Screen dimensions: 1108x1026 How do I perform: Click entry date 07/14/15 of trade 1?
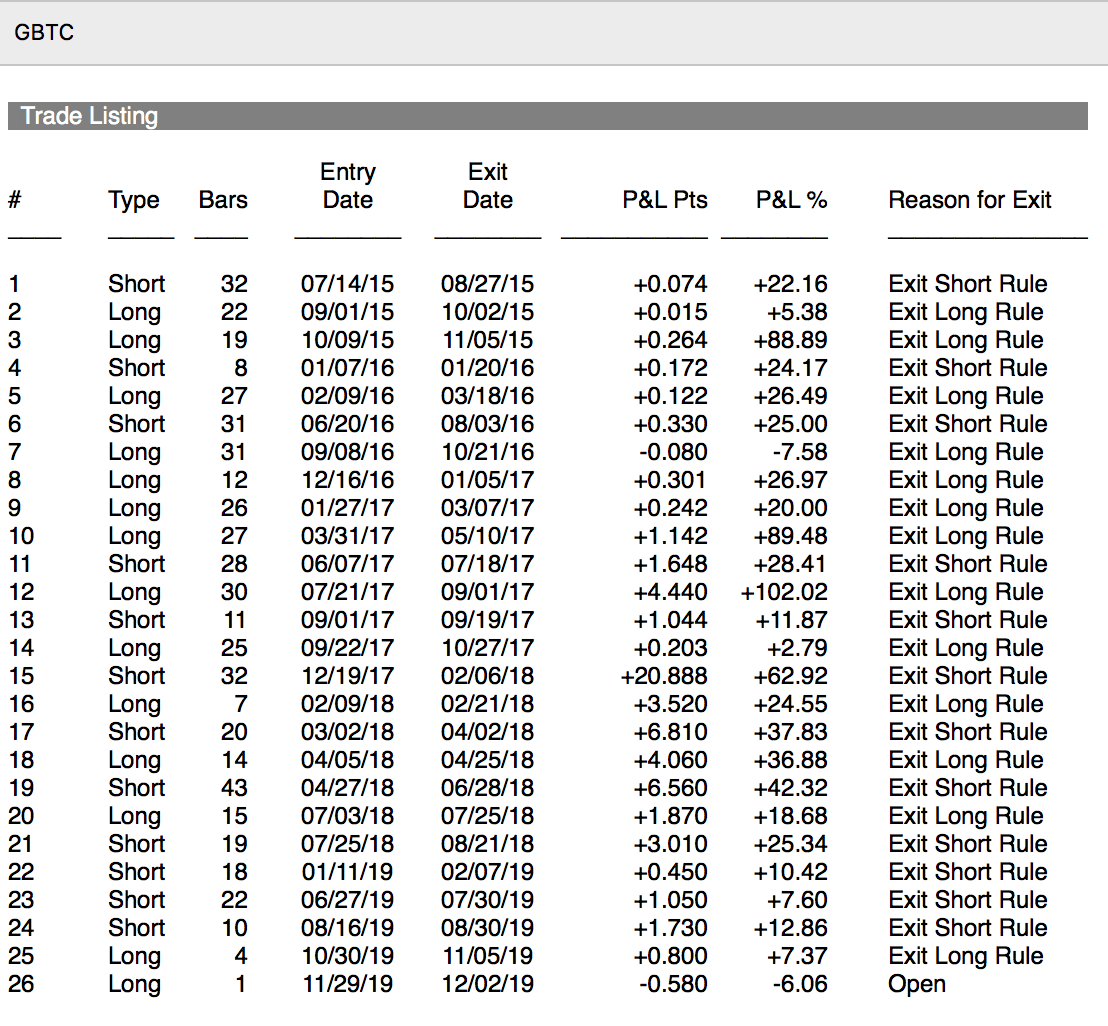coord(347,284)
